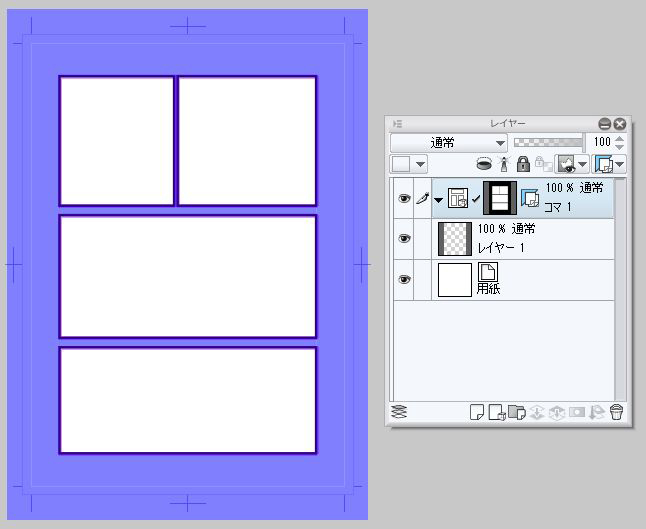
Task: Click the layer list vertical scrollbar
Action: pyautogui.click(x=620, y=290)
